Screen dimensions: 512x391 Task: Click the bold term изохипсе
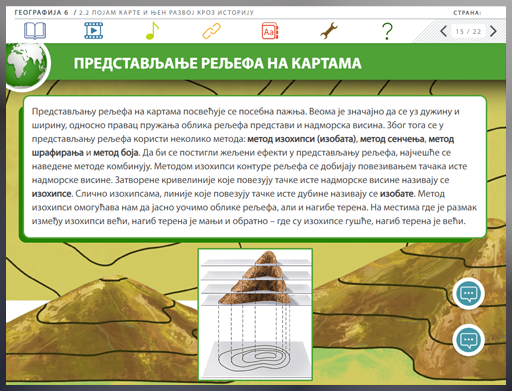[51, 194]
